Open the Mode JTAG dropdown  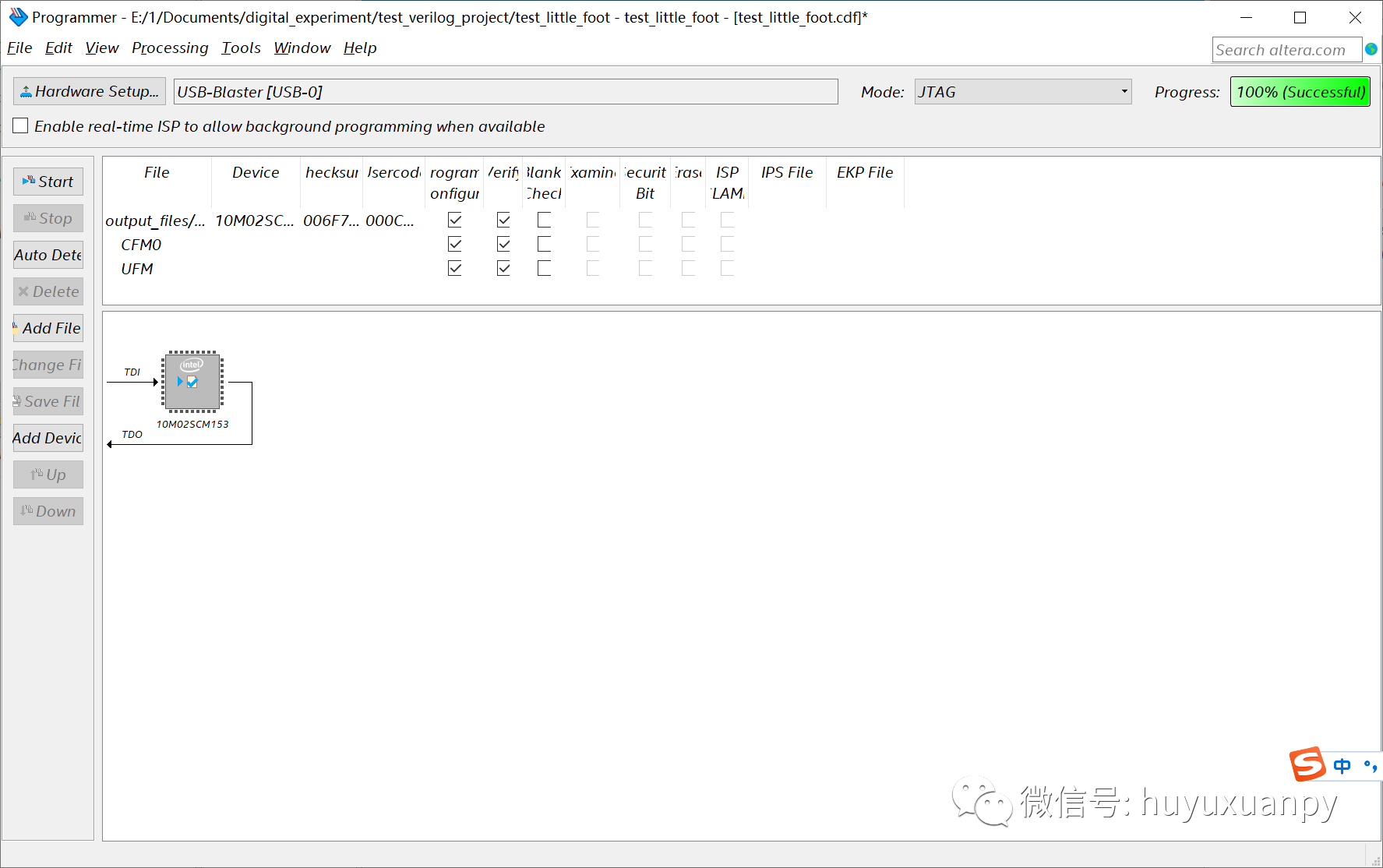[x=1022, y=92]
